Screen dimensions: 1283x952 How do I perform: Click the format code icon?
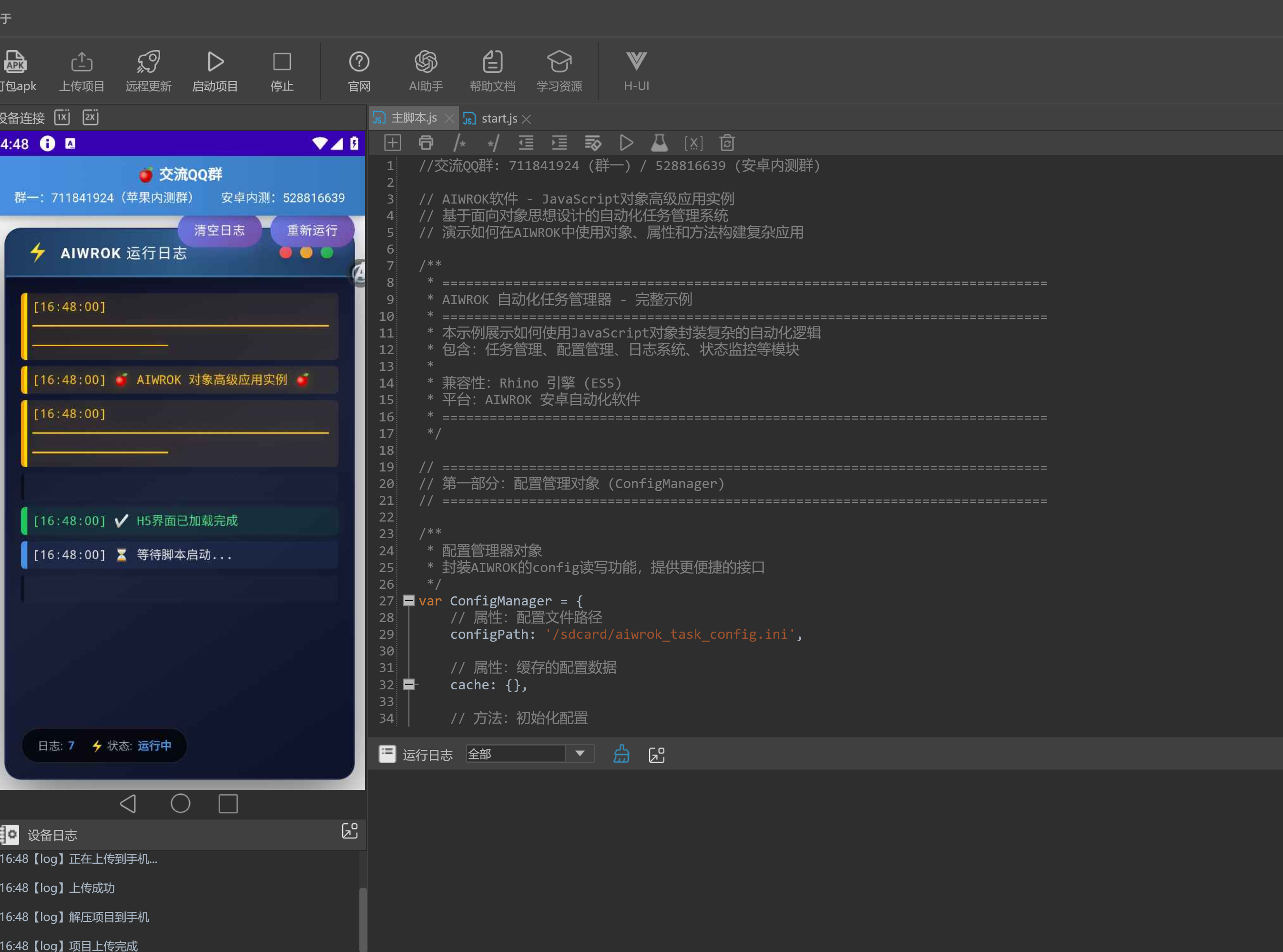tap(593, 143)
